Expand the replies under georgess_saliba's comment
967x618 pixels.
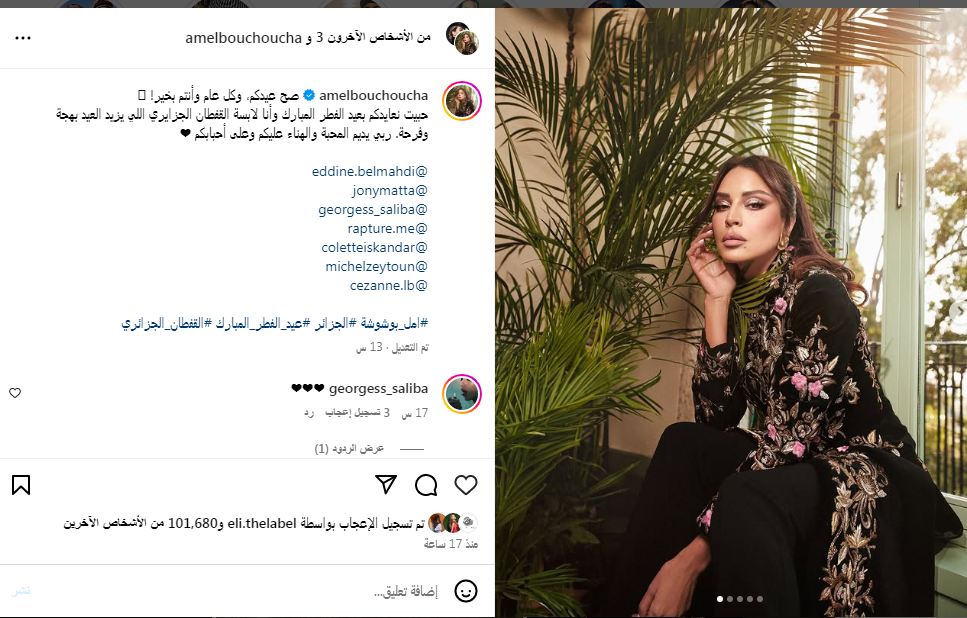coord(349,448)
